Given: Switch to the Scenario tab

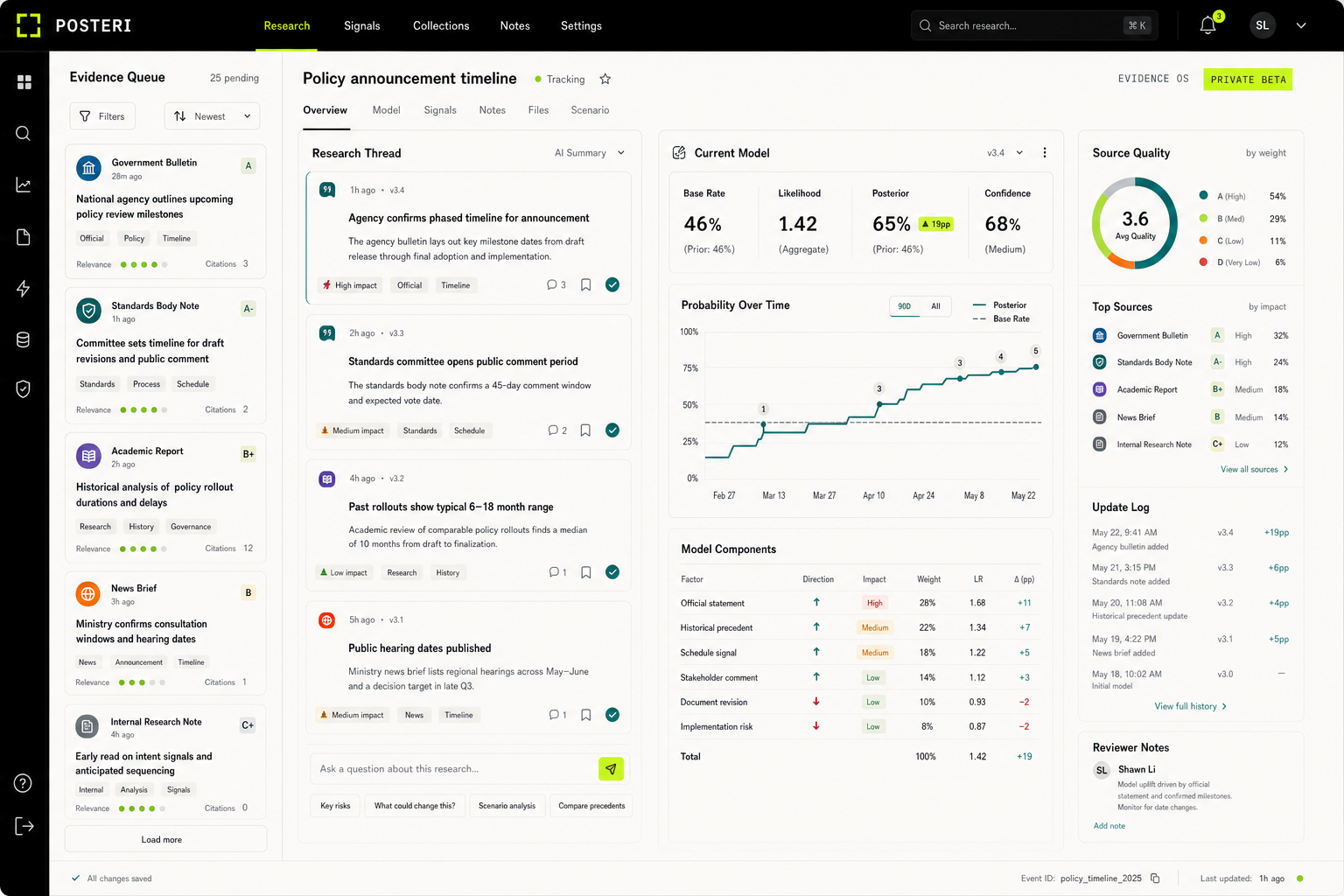Looking at the screenshot, I should point(590,110).
